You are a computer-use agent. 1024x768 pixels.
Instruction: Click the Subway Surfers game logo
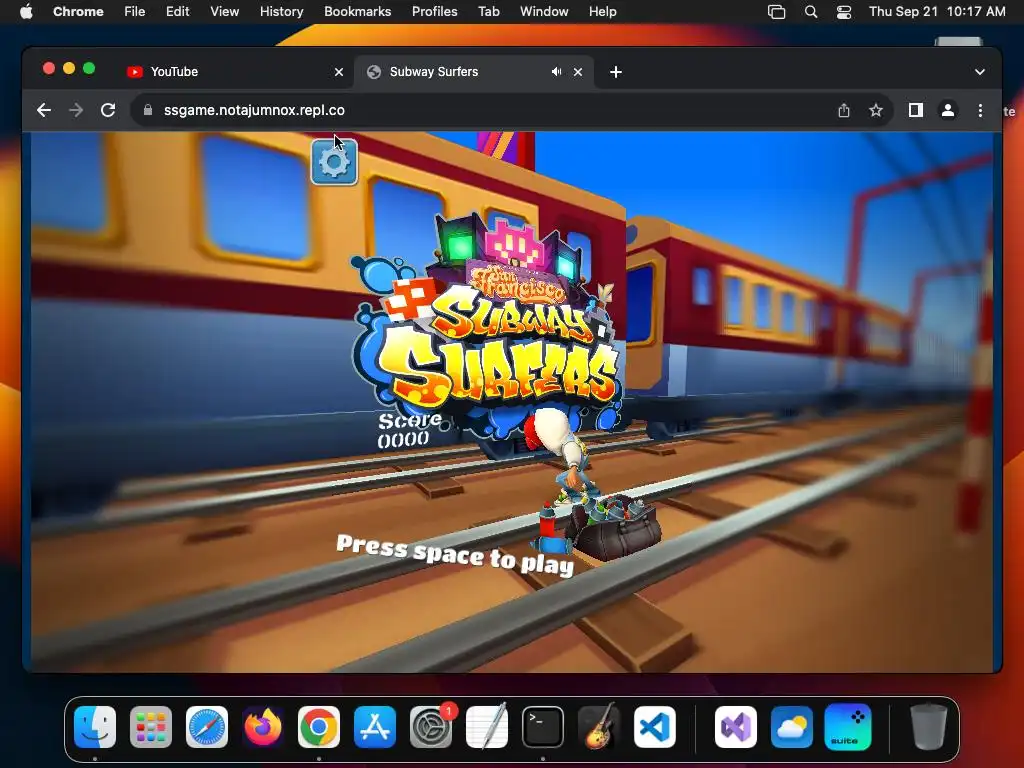(488, 327)
